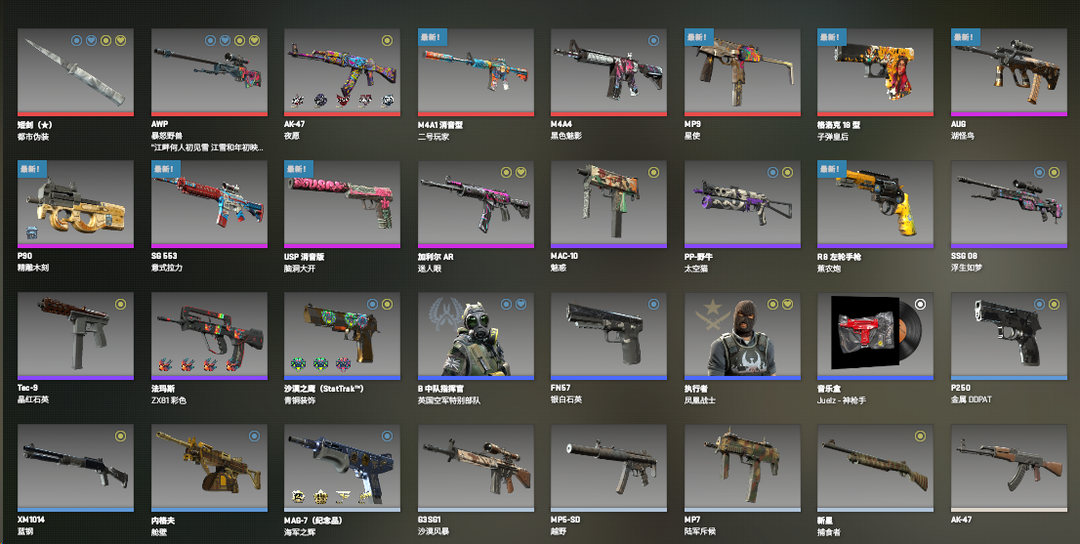Click the small sticker icon on the P90 tile
1080x544 pixels.
pos(32,231)
